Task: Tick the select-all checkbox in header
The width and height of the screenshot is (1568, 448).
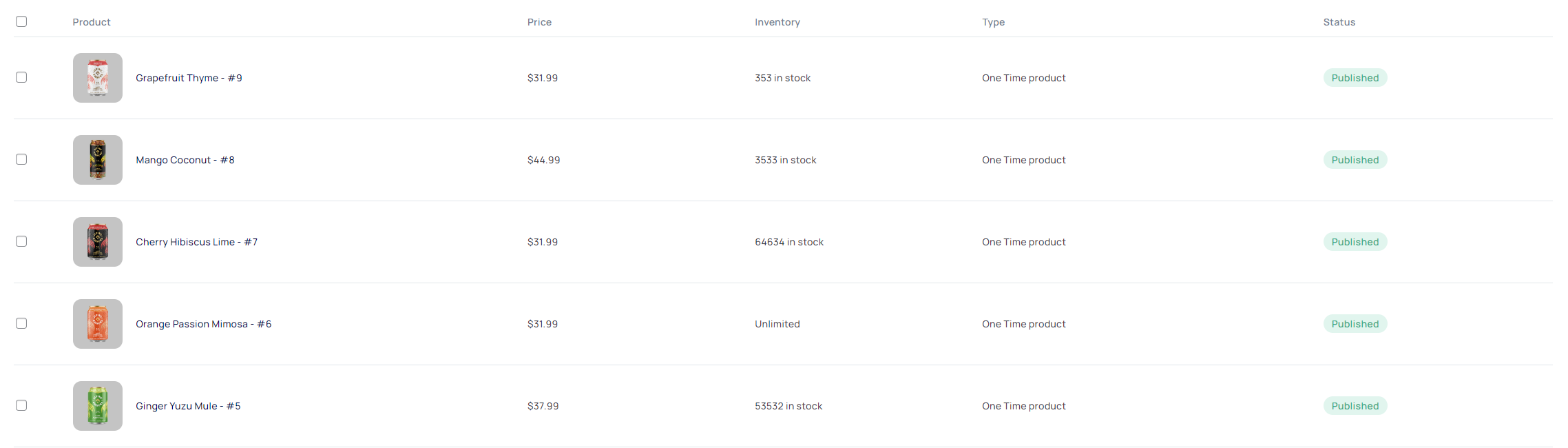Action: 21,21
